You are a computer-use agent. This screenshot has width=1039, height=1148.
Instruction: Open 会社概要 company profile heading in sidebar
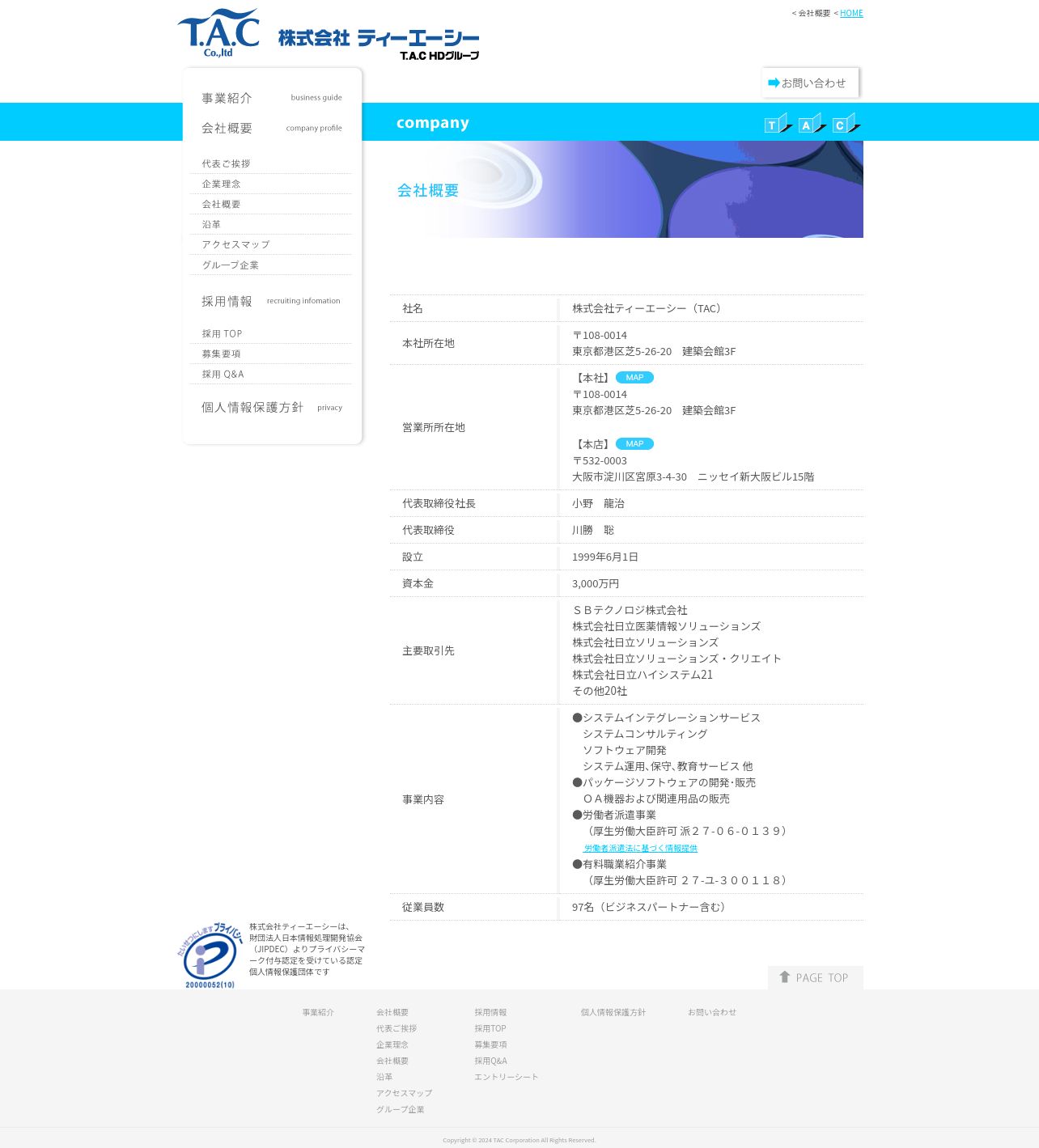(272, 128)
